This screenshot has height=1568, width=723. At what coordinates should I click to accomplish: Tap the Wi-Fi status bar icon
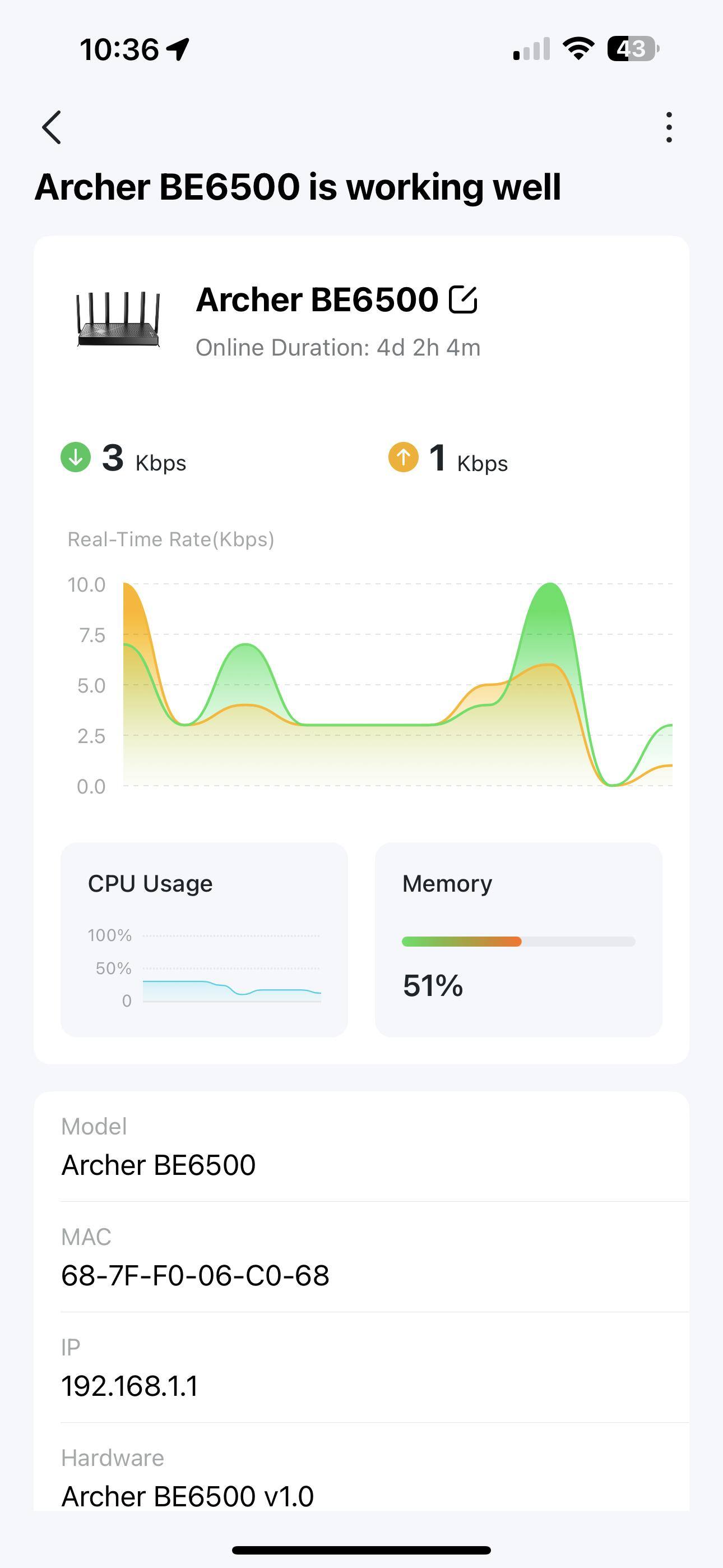coord(578,49)
